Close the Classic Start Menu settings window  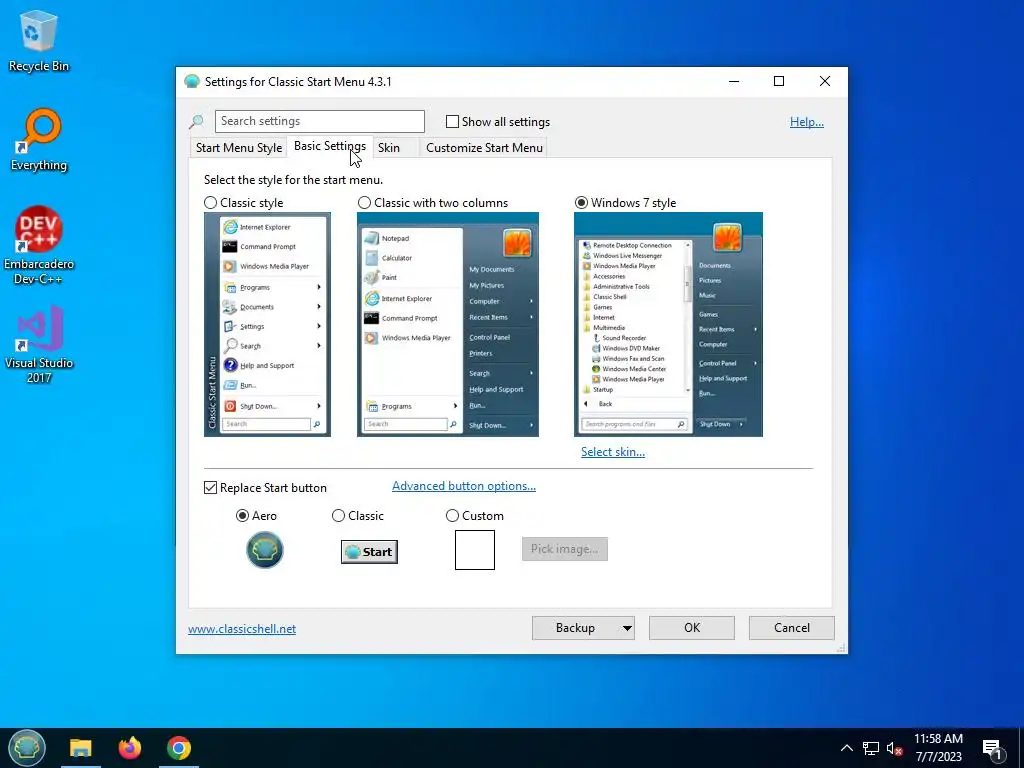coord(825,82)
